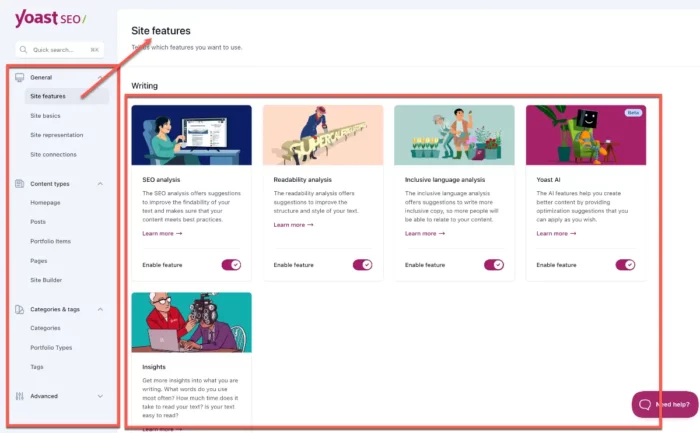700x433 pixels.
Task: Focus the Quick search field
Action: (60, 50)
